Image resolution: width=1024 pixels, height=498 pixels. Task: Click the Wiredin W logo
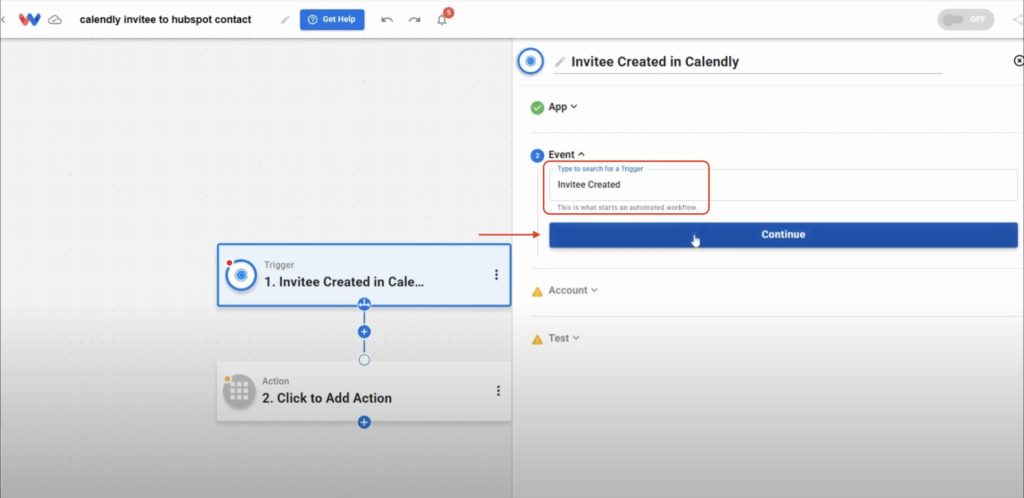point(29,19)
